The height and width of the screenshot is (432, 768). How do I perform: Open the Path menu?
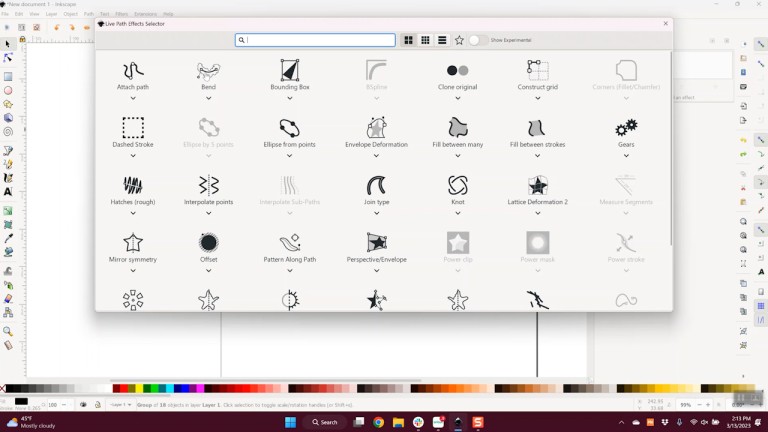point(89,14)
